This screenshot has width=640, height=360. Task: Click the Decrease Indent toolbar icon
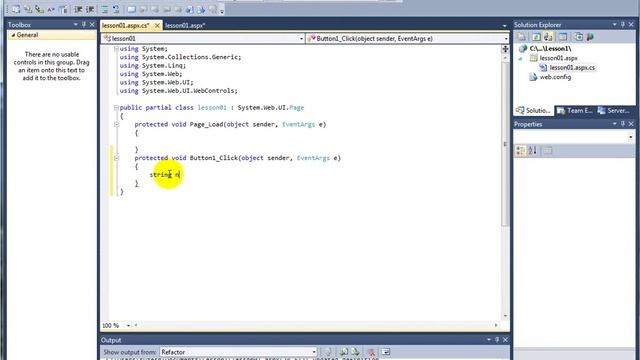click(x=78, y=9)
